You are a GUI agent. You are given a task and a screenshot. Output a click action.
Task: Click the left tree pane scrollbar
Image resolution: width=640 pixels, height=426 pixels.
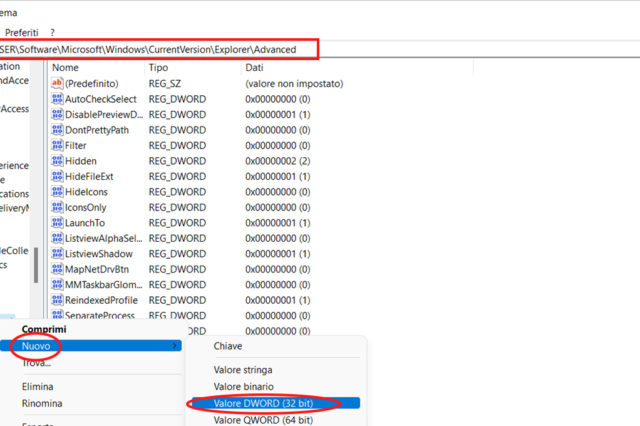pos(37,265)
